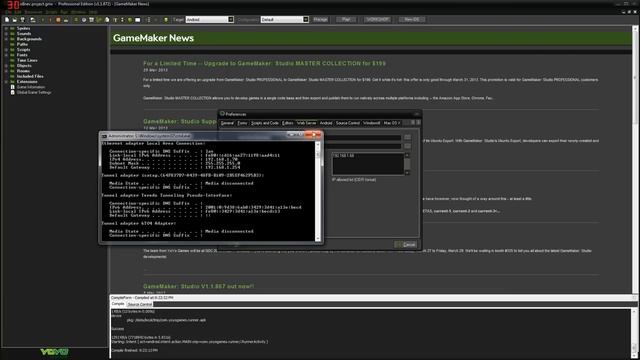Viewport: 640px width, 360px height.
Task: Click the Edit menu
Action: [18, 12]
